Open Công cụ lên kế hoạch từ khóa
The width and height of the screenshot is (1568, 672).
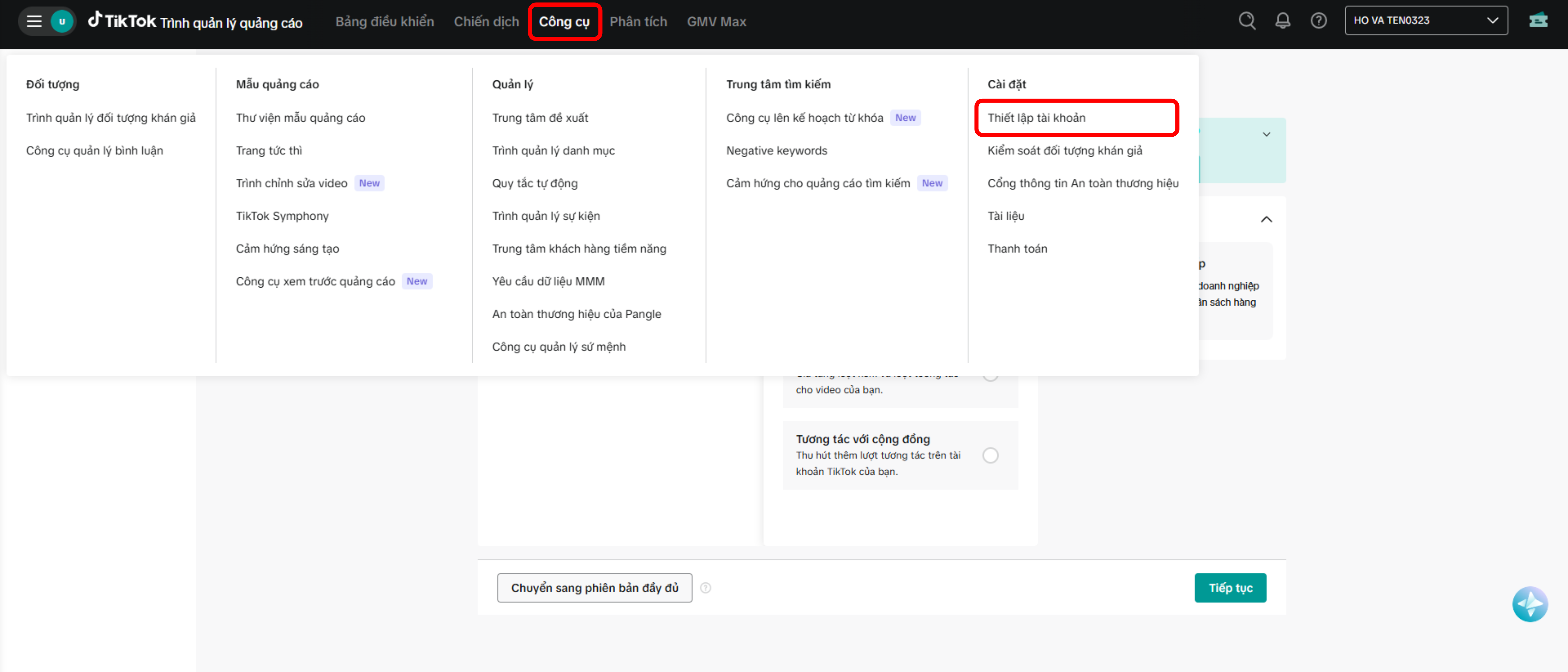click(804, 118)
